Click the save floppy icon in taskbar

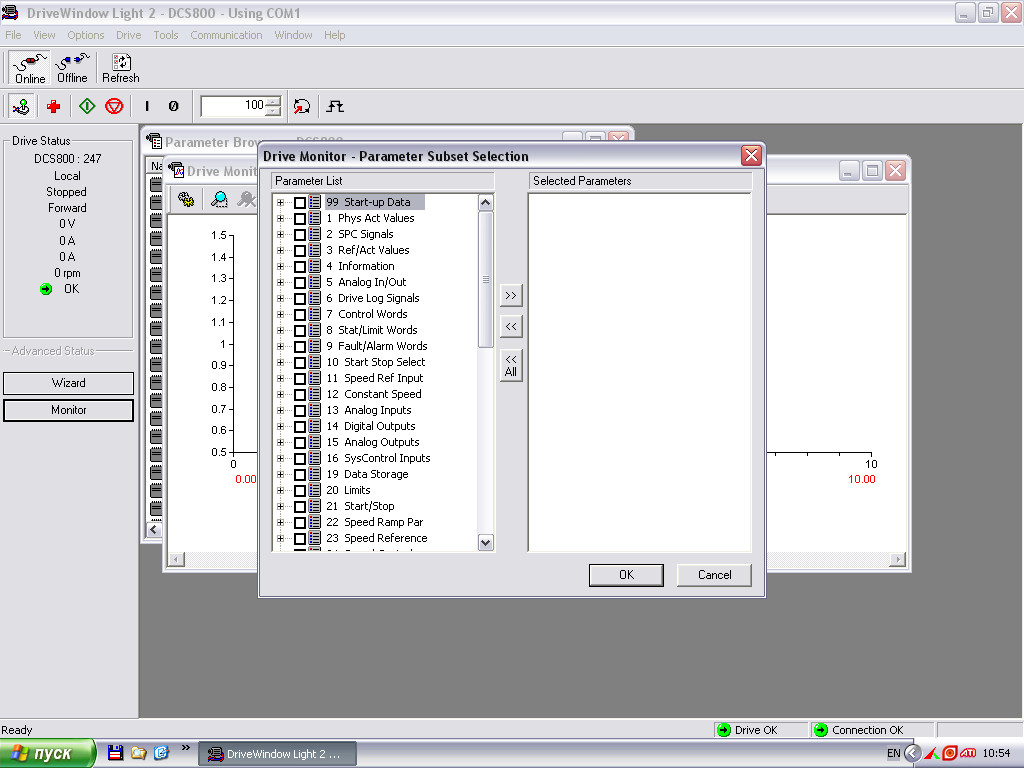[116, 753]
